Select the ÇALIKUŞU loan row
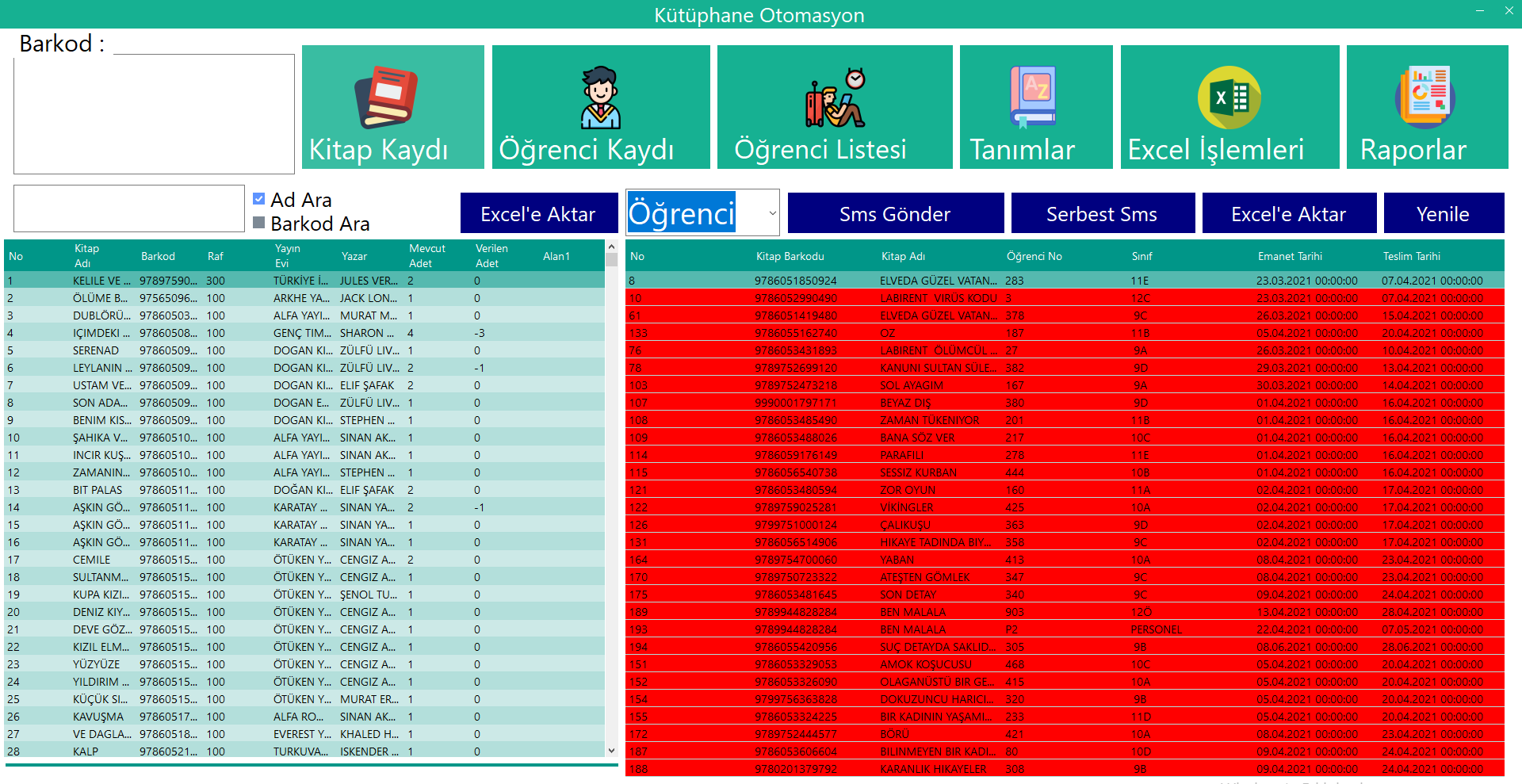 (x=1065, y=525)
